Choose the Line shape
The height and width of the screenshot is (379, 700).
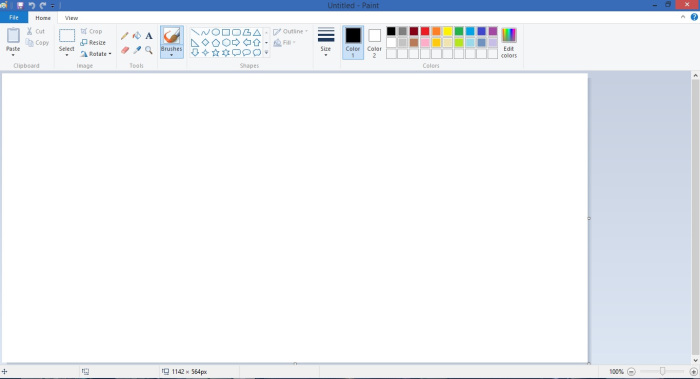click(195, 32)
